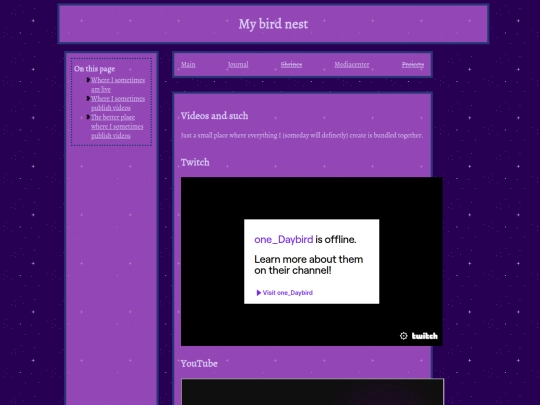Click the 'On this page' sidebar heading
This screenshot has height=405, width=540.
94,69
